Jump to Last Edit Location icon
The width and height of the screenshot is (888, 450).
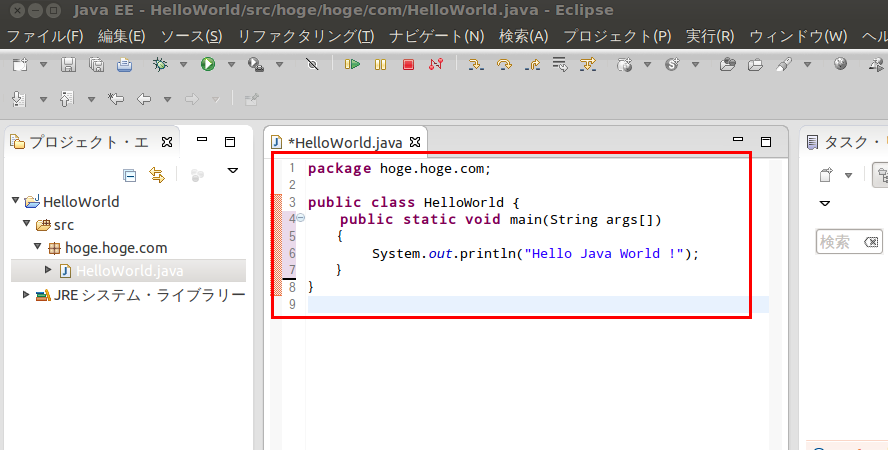116,99
